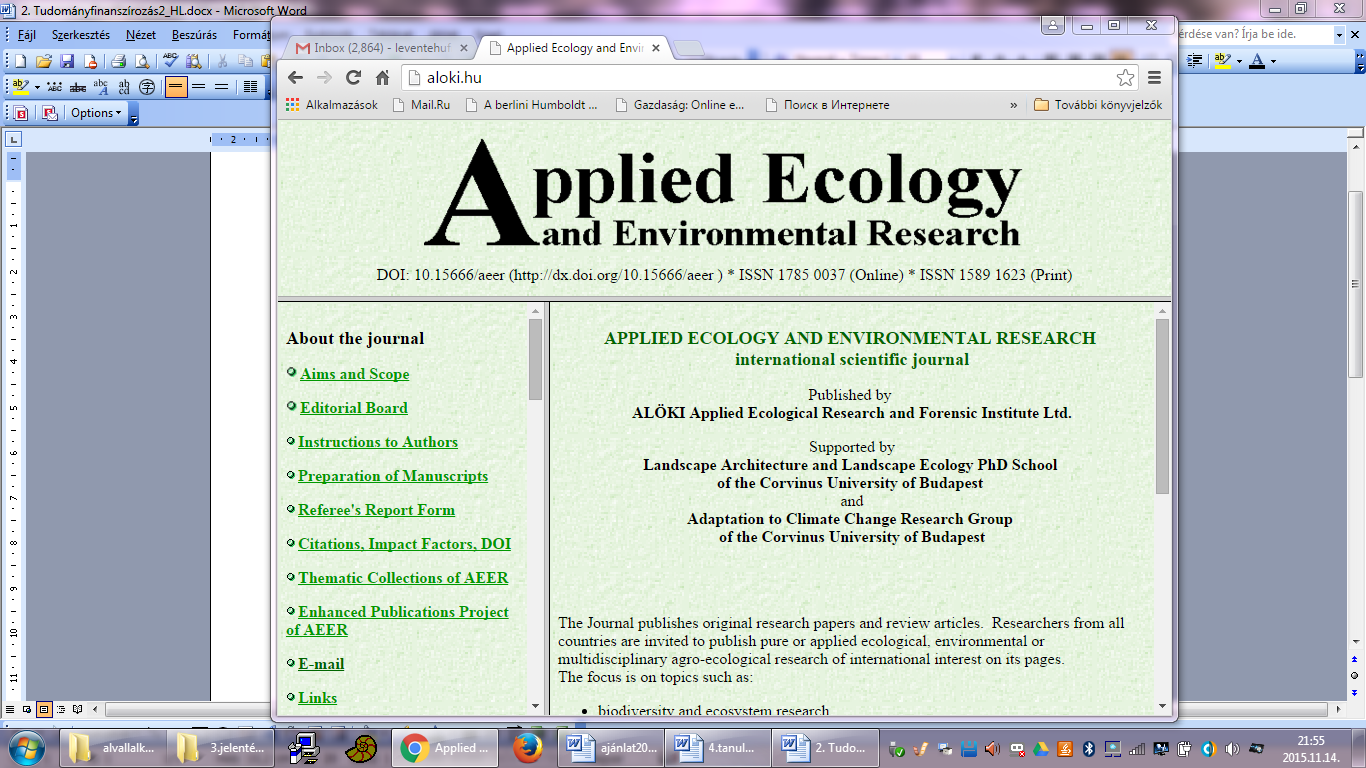Click the character scaling abc A icon
This screenshot has width=1366, height=768.
click(100, 87)
